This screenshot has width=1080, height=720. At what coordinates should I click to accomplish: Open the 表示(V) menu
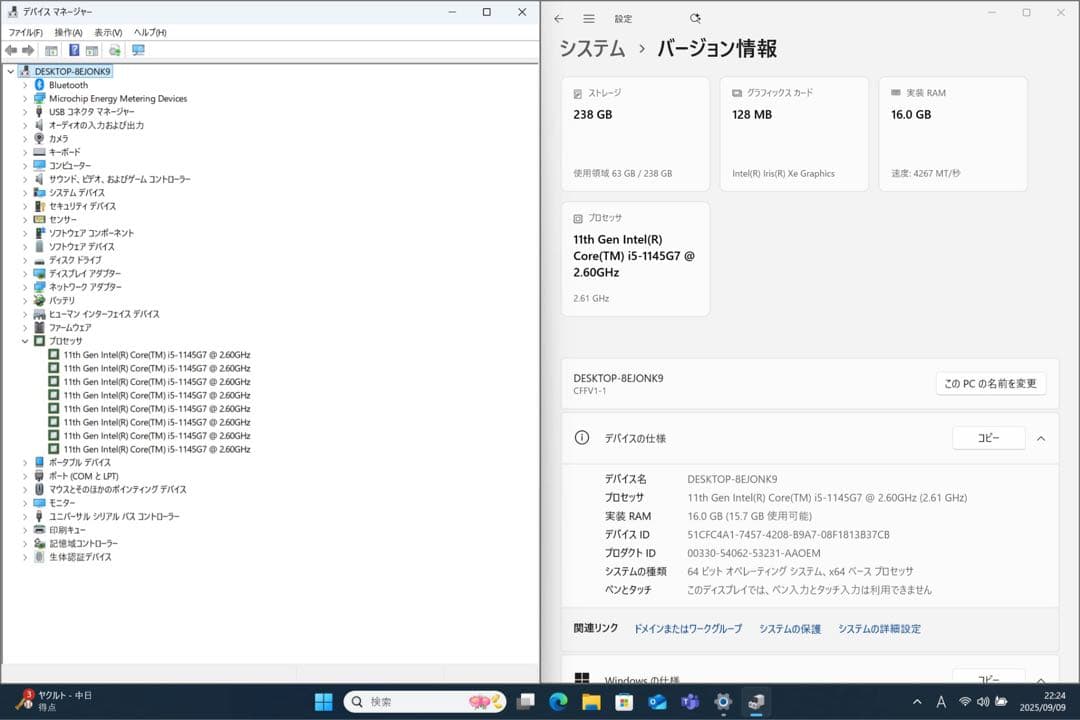tap(108, 32)
